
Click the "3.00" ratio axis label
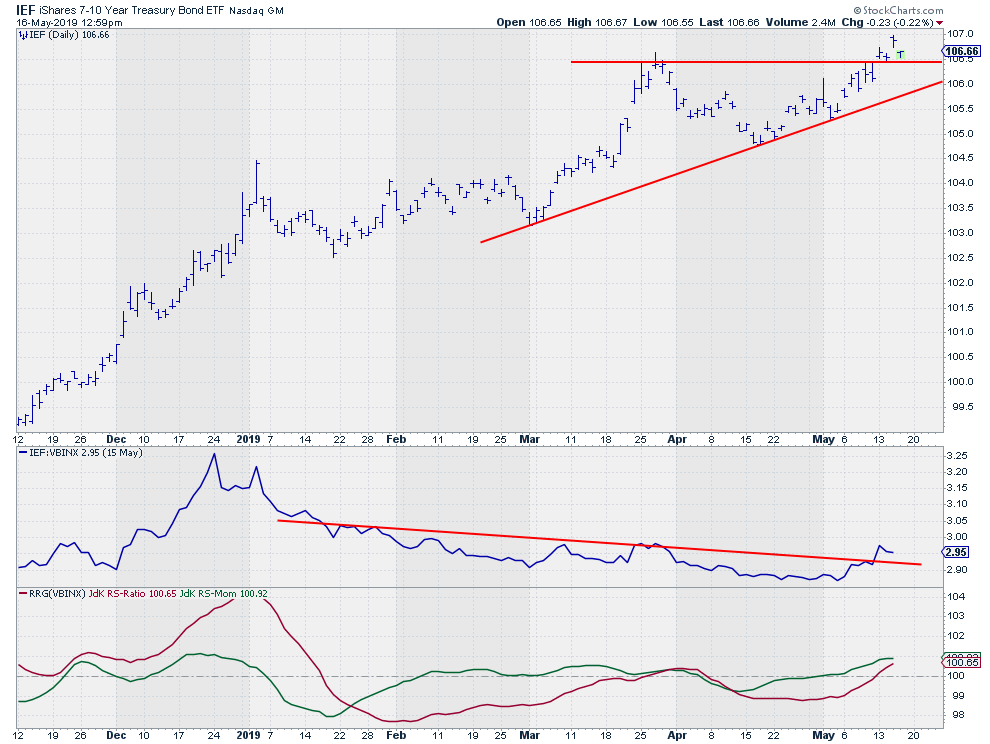tap(957, 537)
